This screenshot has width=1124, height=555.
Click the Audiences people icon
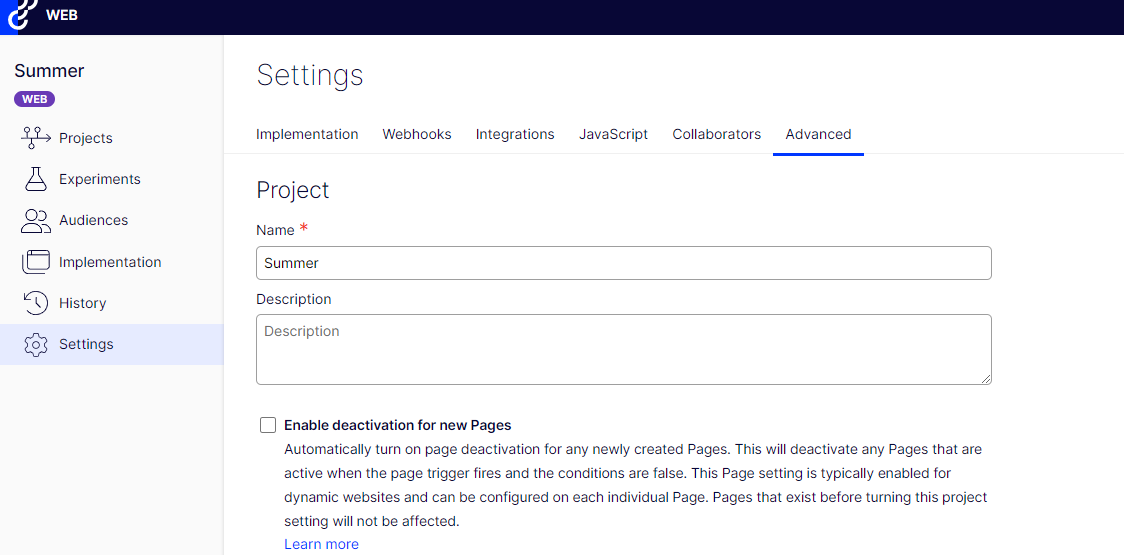[36, 220]
